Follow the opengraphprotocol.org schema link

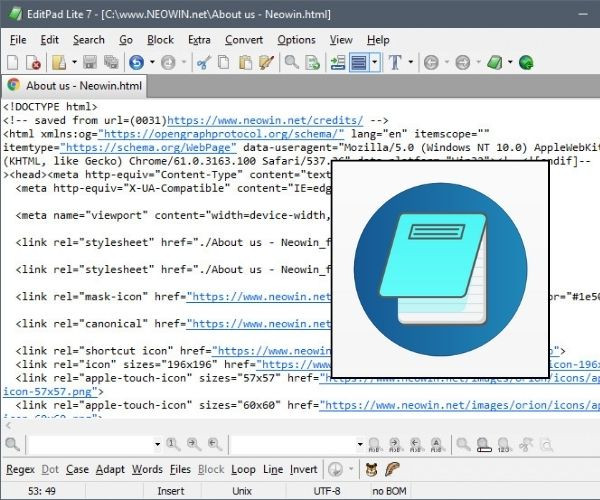pyautogui.click(x=221, y=134)
